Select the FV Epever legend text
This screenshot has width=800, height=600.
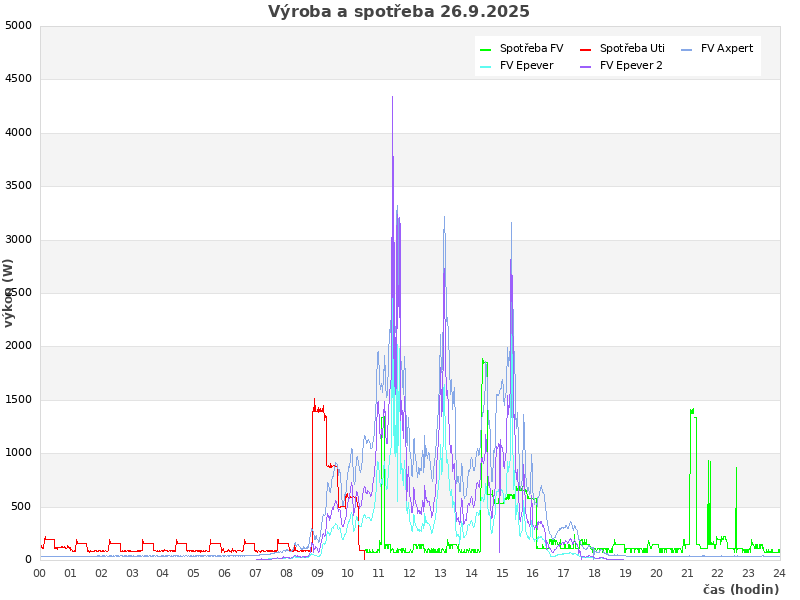coord(526,66)
